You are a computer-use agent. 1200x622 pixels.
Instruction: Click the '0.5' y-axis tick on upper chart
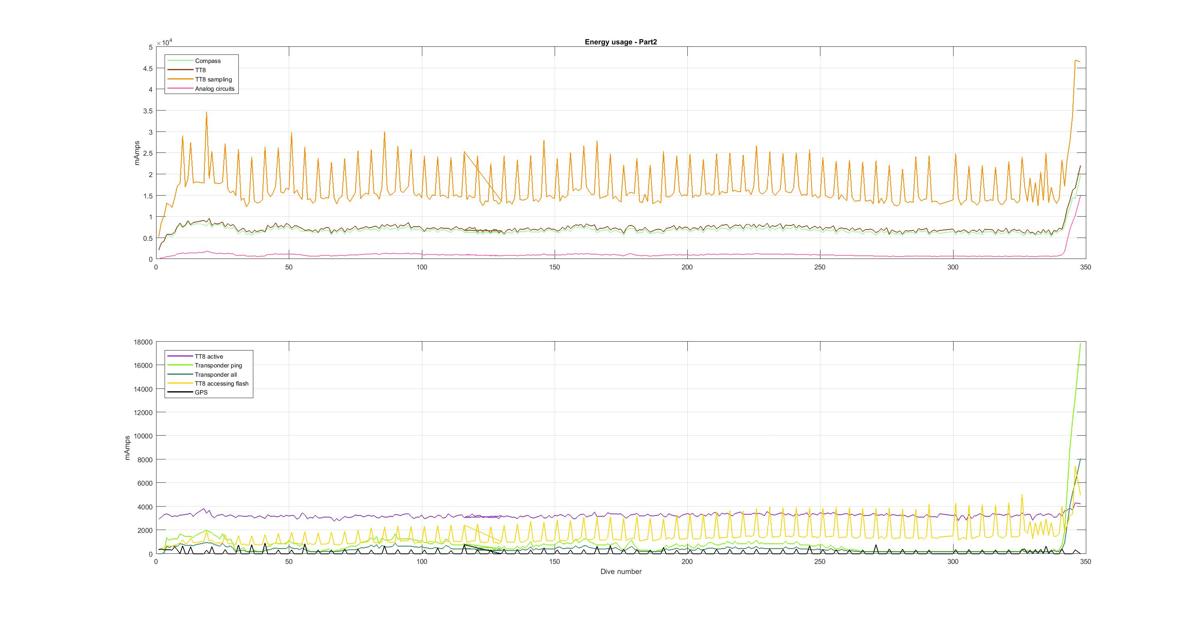[x=148, y=238]
